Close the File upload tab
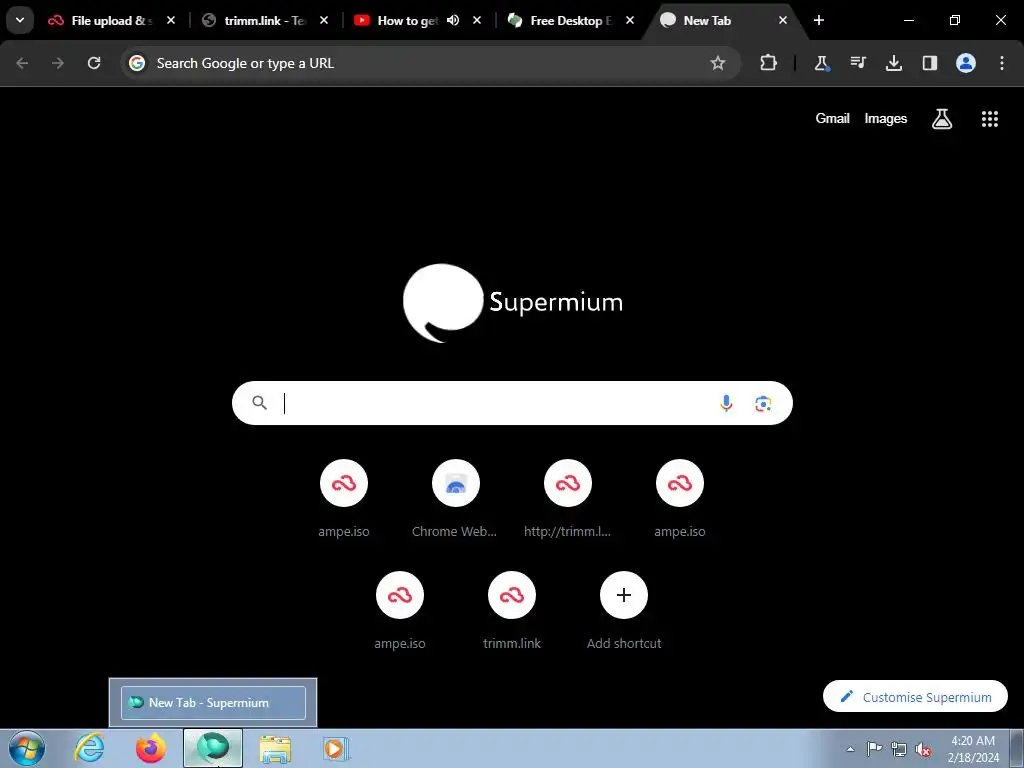 [170, 20]
